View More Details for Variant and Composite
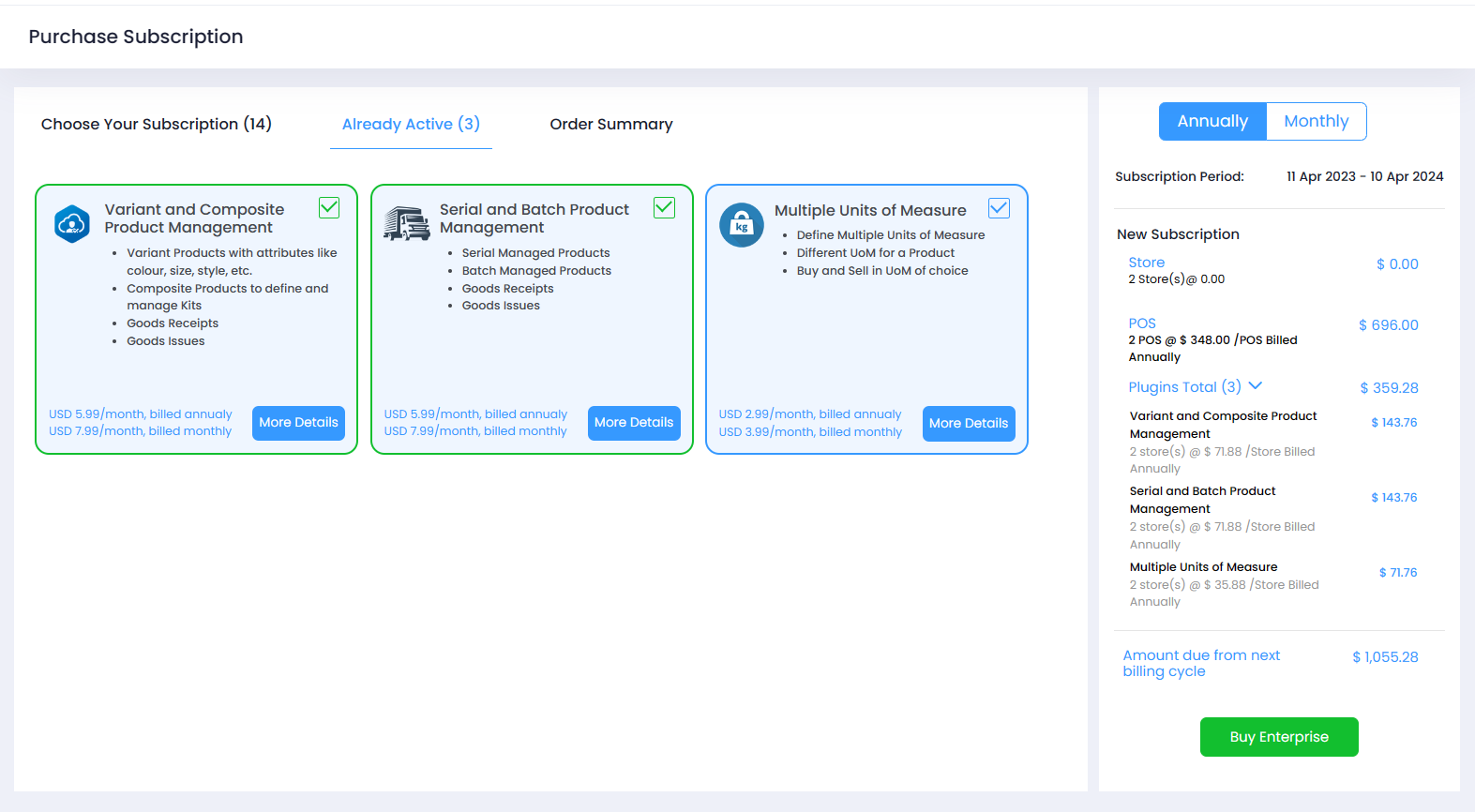1475x812 pixels. pos(298,423)
